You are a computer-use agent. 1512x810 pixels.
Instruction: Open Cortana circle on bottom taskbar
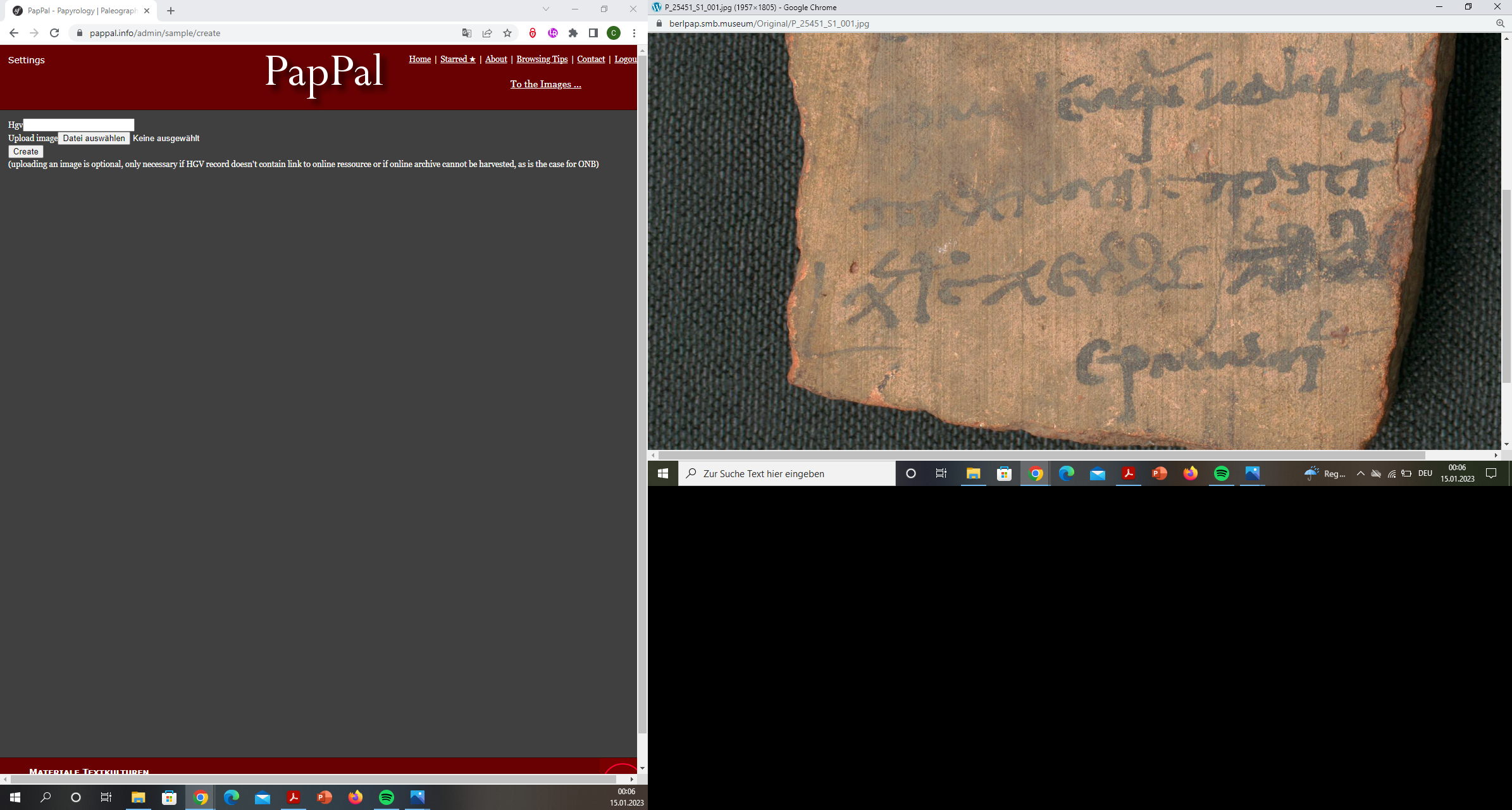(x=76, y=797)
